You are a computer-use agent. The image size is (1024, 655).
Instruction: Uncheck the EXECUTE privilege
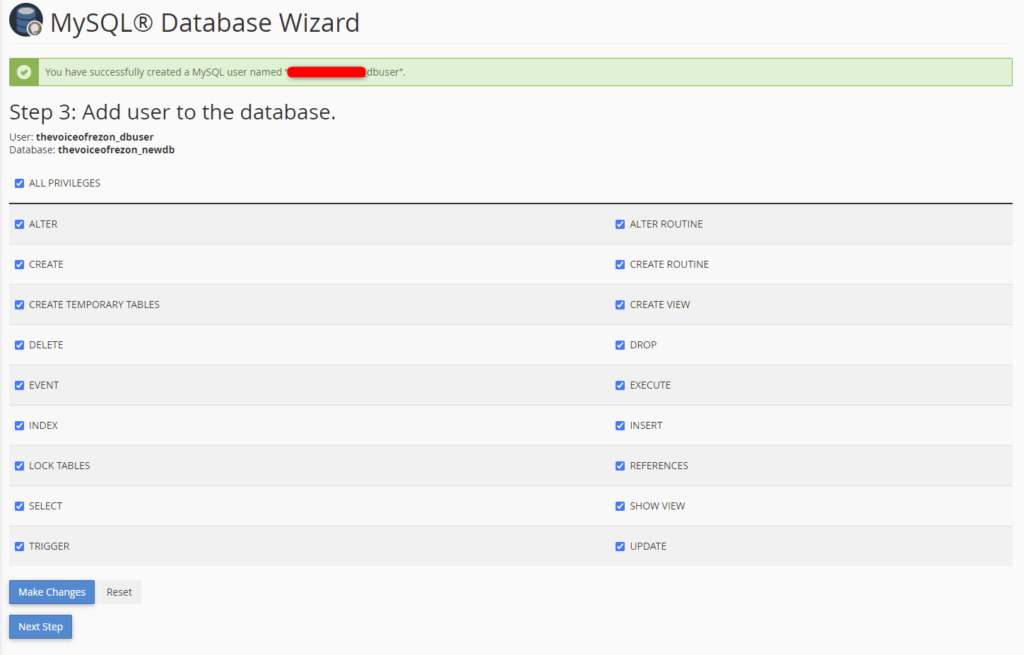pyautogui.click(x=620, y=385)
